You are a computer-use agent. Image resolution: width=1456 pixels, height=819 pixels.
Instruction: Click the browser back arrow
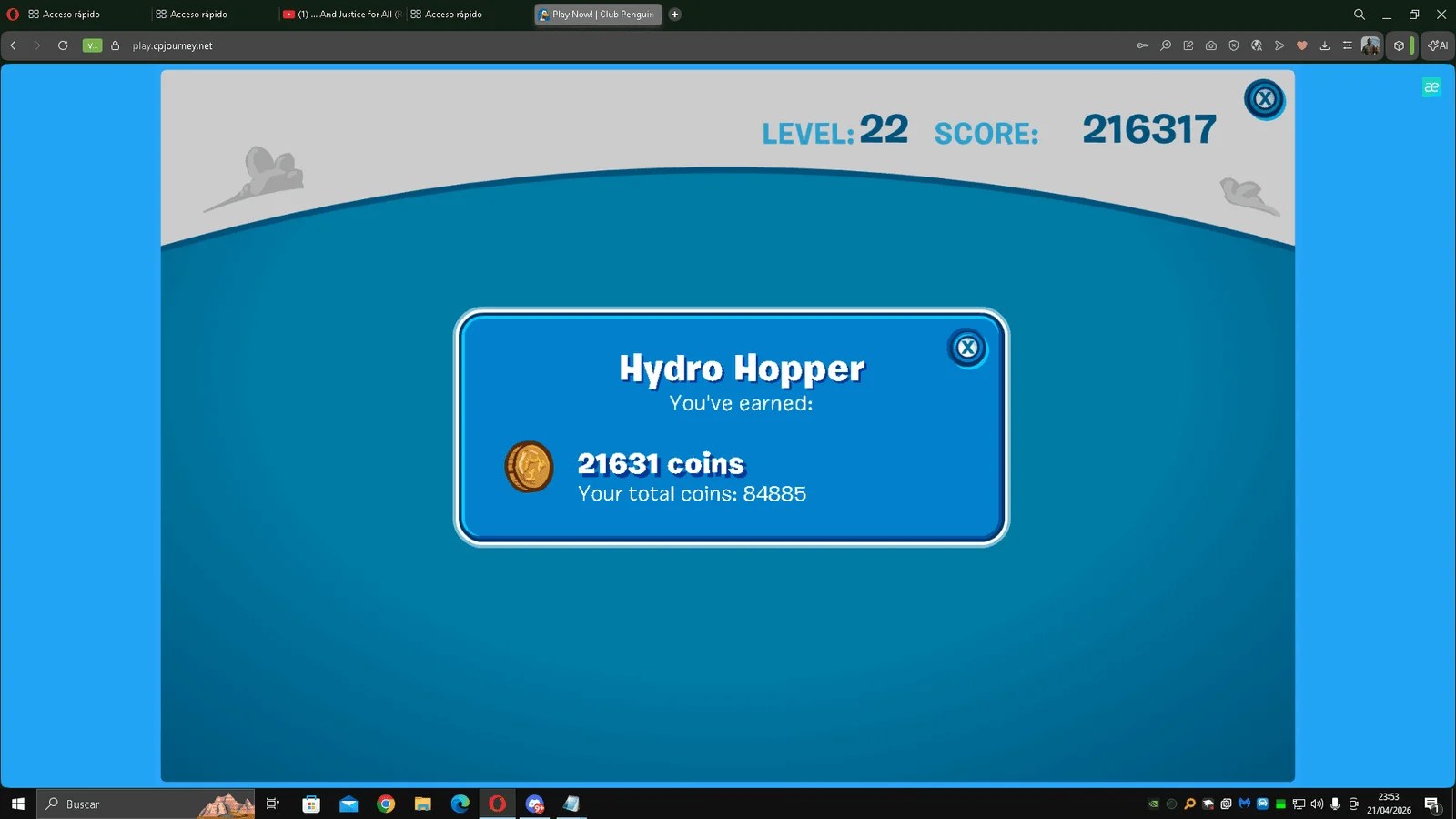(x=13, y=45)
